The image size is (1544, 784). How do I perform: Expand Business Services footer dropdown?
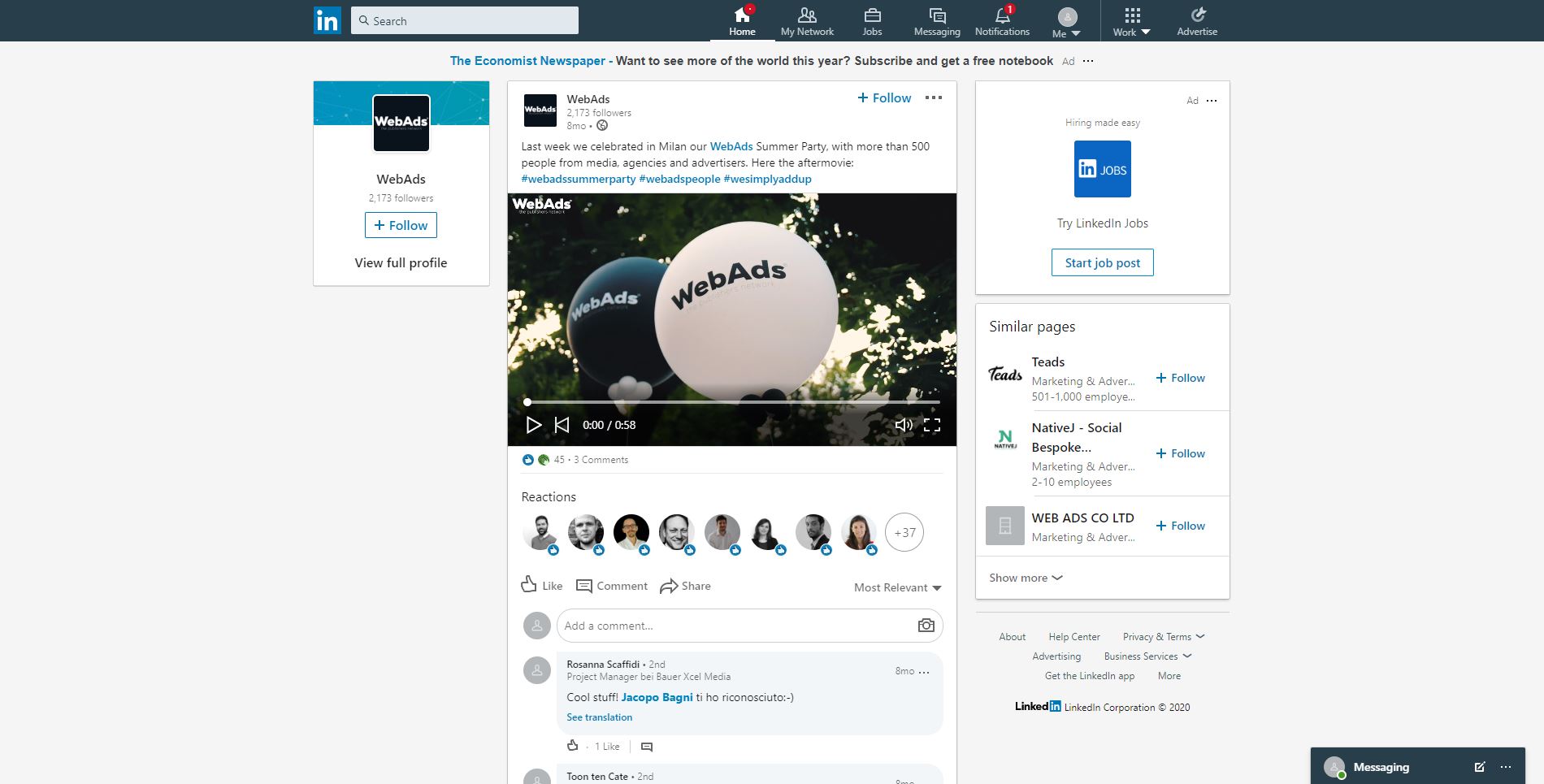[x=1147, y=656]
